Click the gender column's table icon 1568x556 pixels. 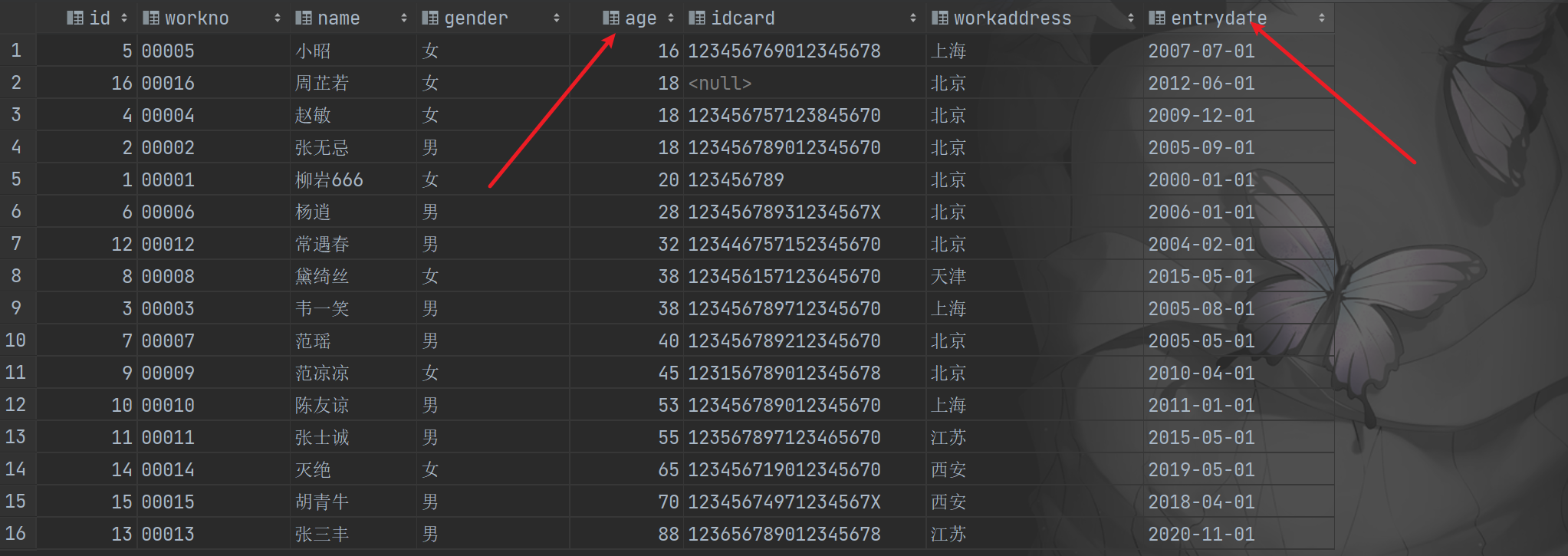[x=430, y=18]
